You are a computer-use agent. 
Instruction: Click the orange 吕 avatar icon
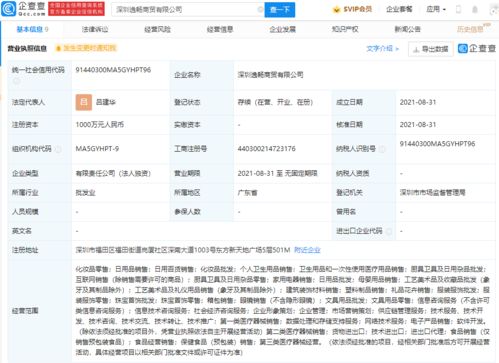pyautogui.click(x=84, y=102)
